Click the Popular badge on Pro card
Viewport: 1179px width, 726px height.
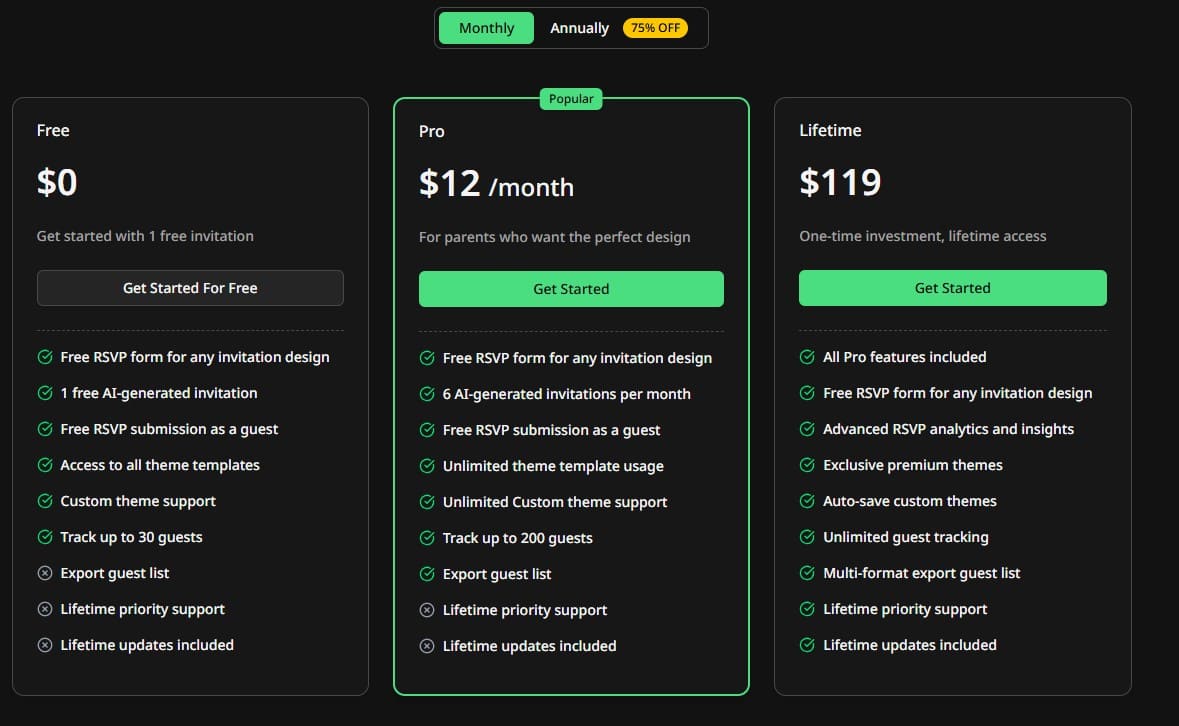coord(571,99)
